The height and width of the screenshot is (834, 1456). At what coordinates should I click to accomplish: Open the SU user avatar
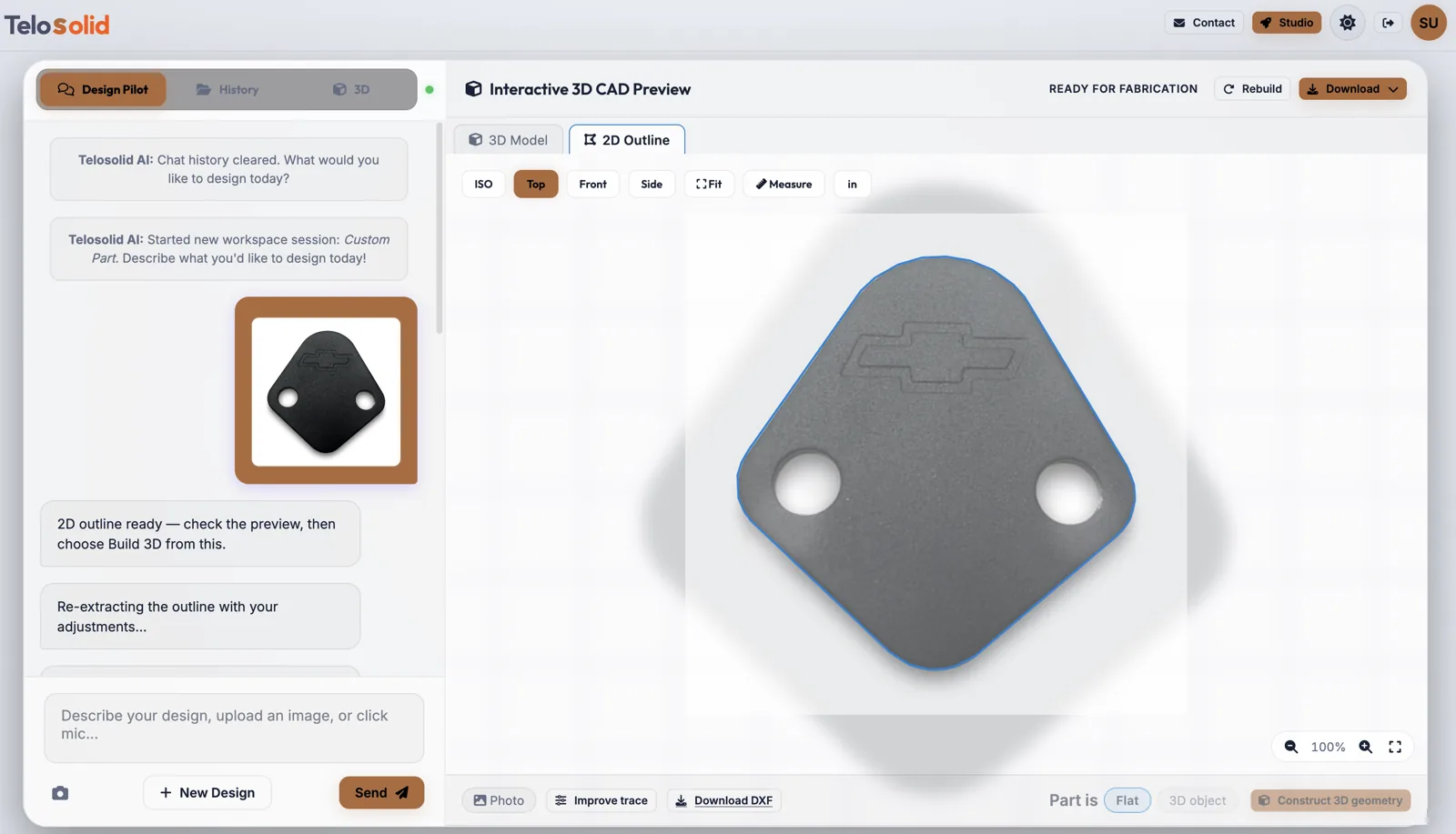(x=1429, y=23)
